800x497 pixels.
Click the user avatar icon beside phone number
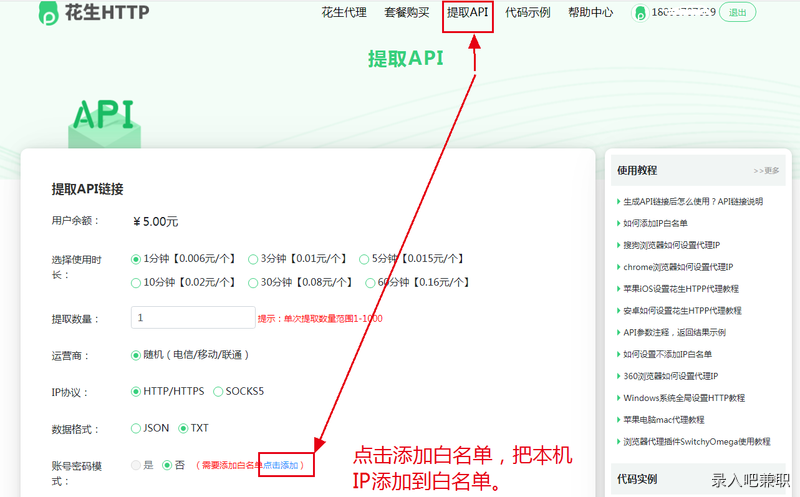639,13
